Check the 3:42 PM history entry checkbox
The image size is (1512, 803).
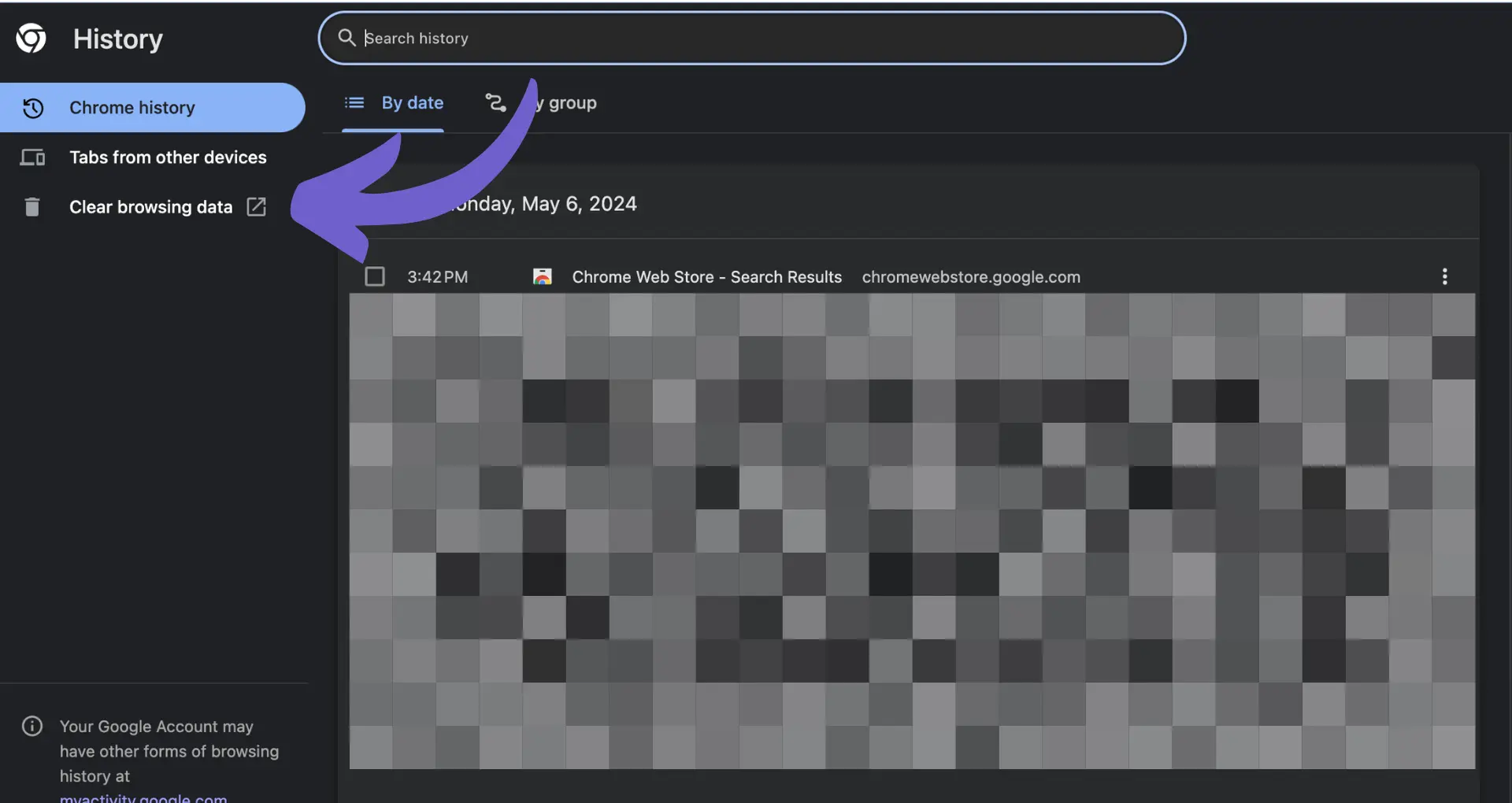375,276
